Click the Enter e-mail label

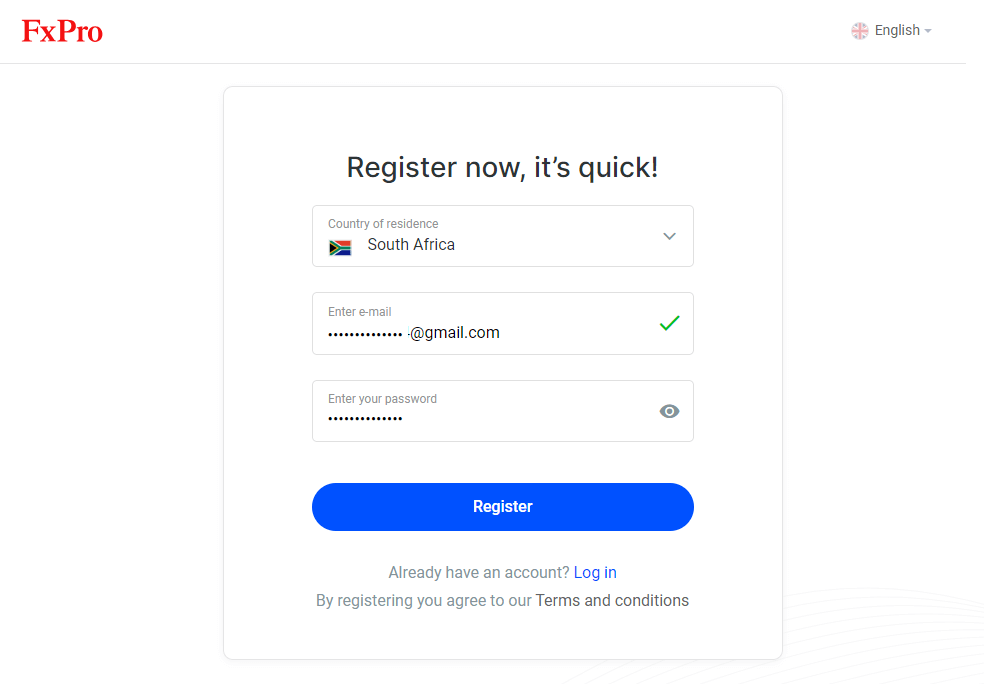point(360,312)
